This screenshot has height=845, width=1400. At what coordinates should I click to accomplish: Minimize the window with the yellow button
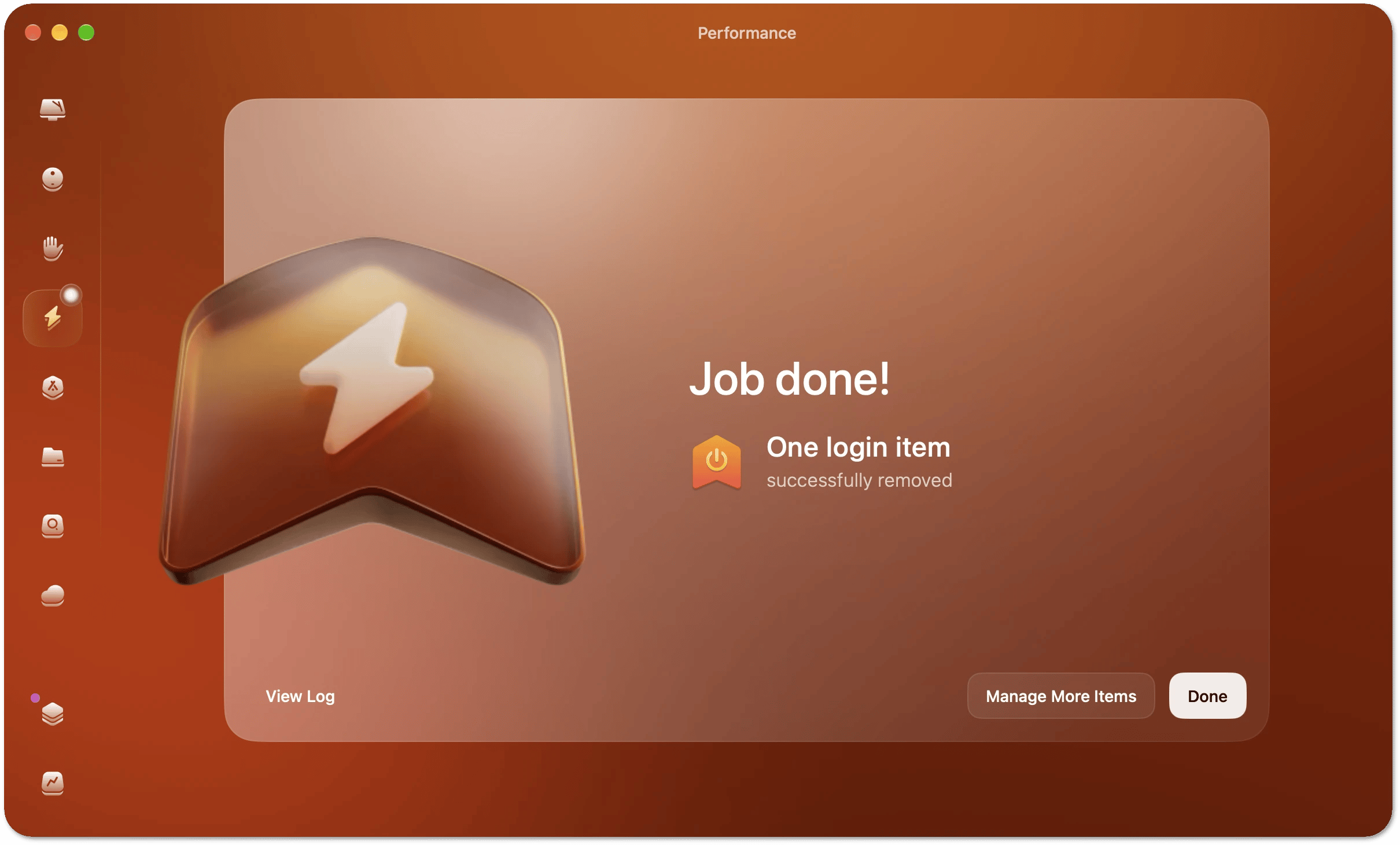[60, 32]
